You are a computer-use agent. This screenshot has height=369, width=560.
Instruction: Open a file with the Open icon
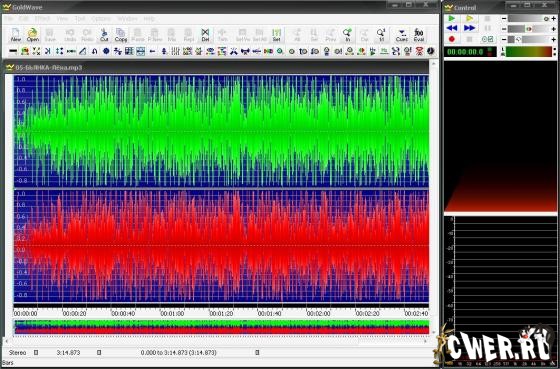[x=32, y=35]
